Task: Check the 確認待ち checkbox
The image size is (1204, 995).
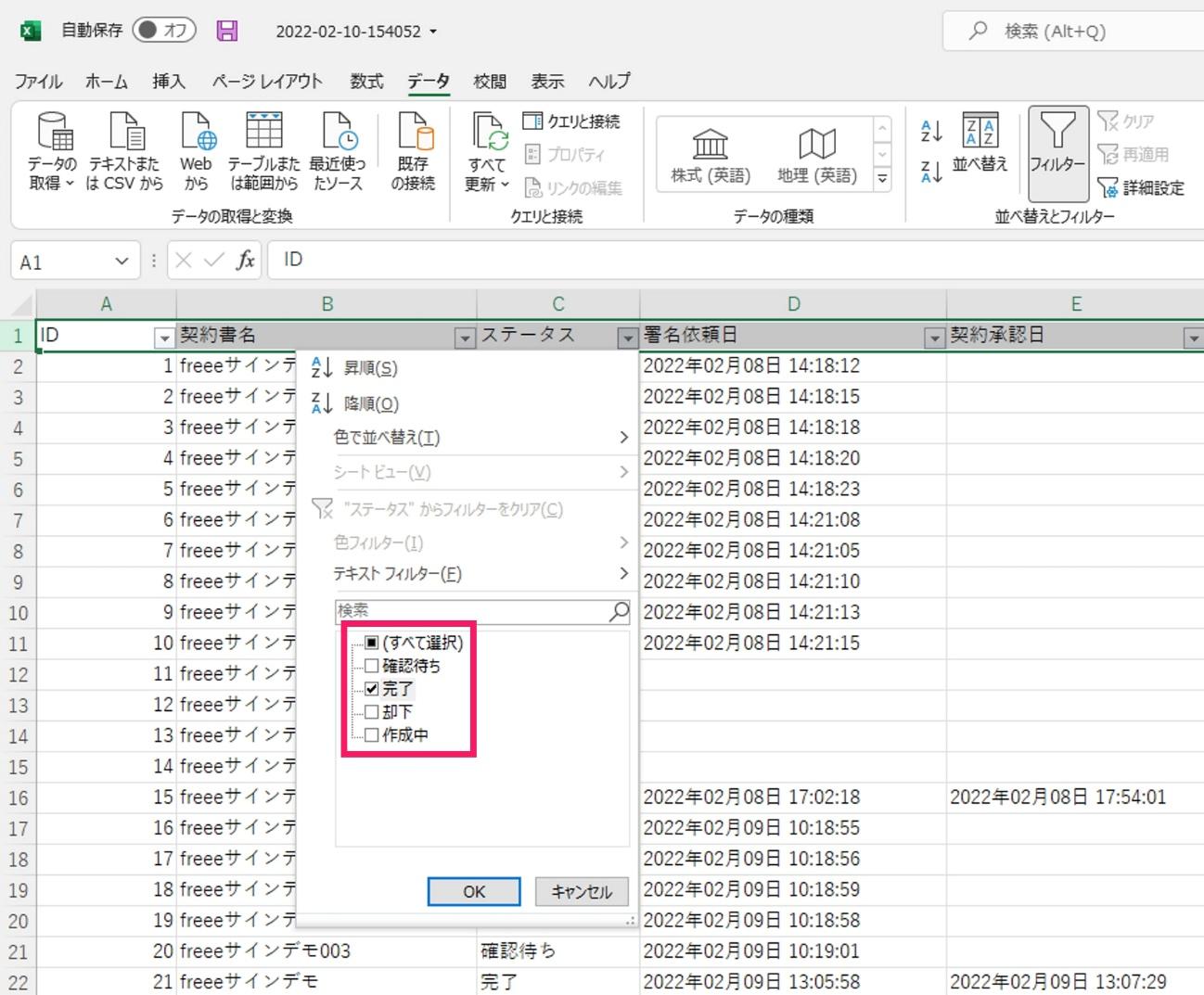Action: click(372, 666)
